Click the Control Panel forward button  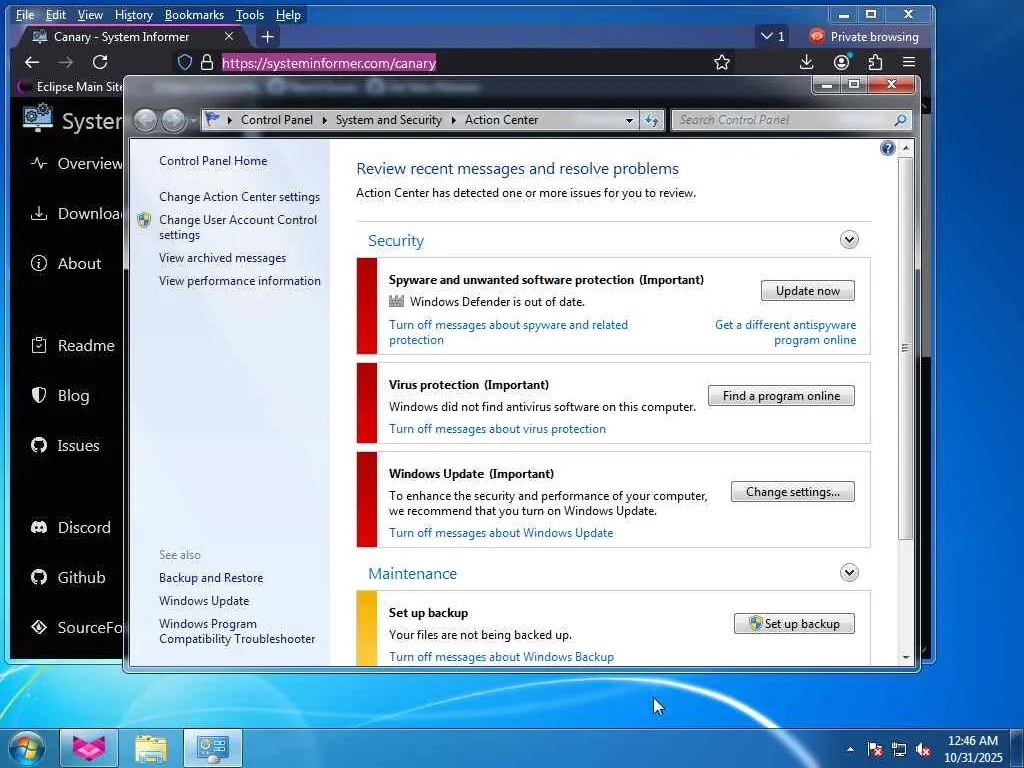click(x=173, y=120)
